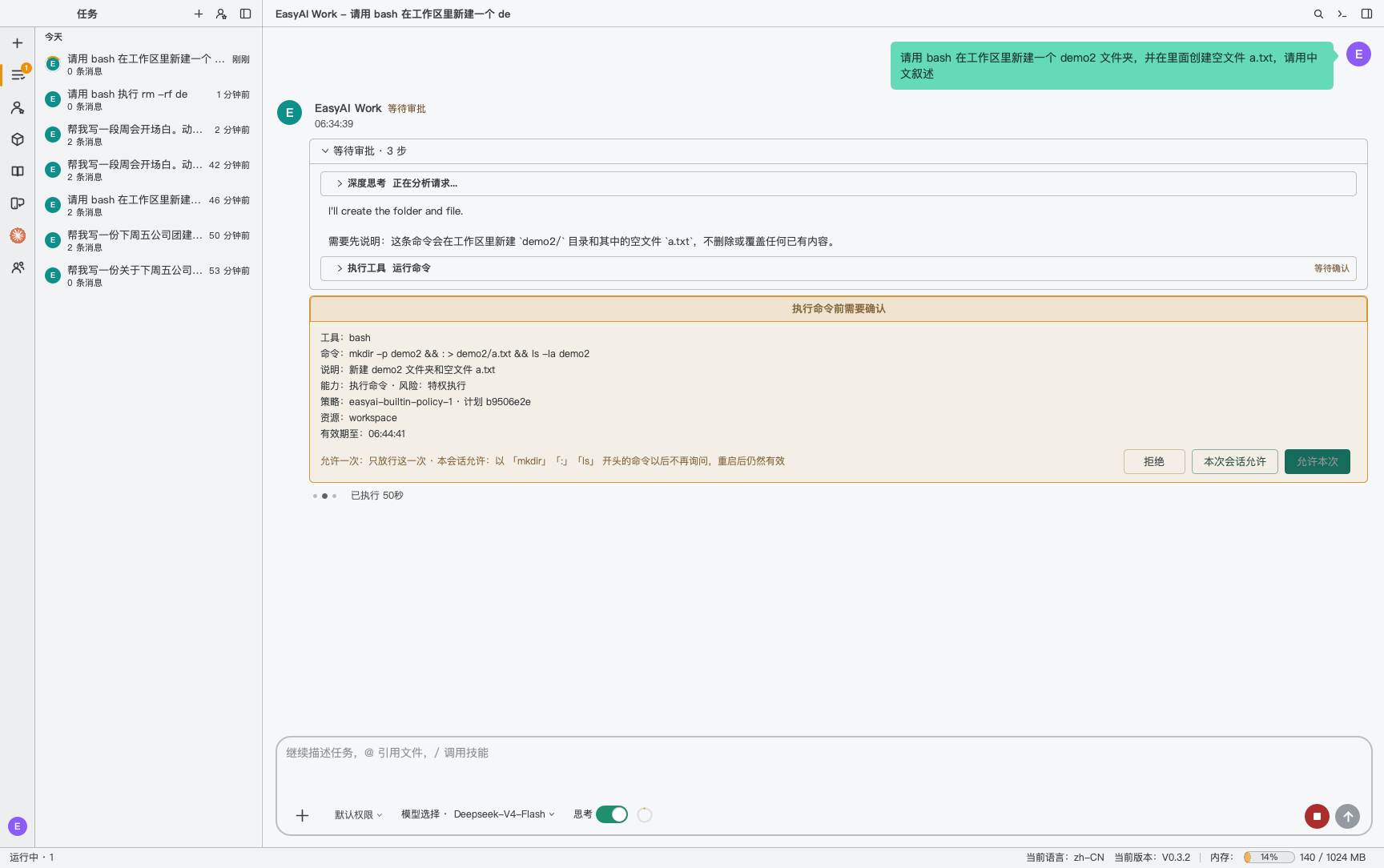Image resolution: width=1384 pixels, height=868 pixels.
Task: Click the 运行中 · 1 status text
Action: [32, 857]
